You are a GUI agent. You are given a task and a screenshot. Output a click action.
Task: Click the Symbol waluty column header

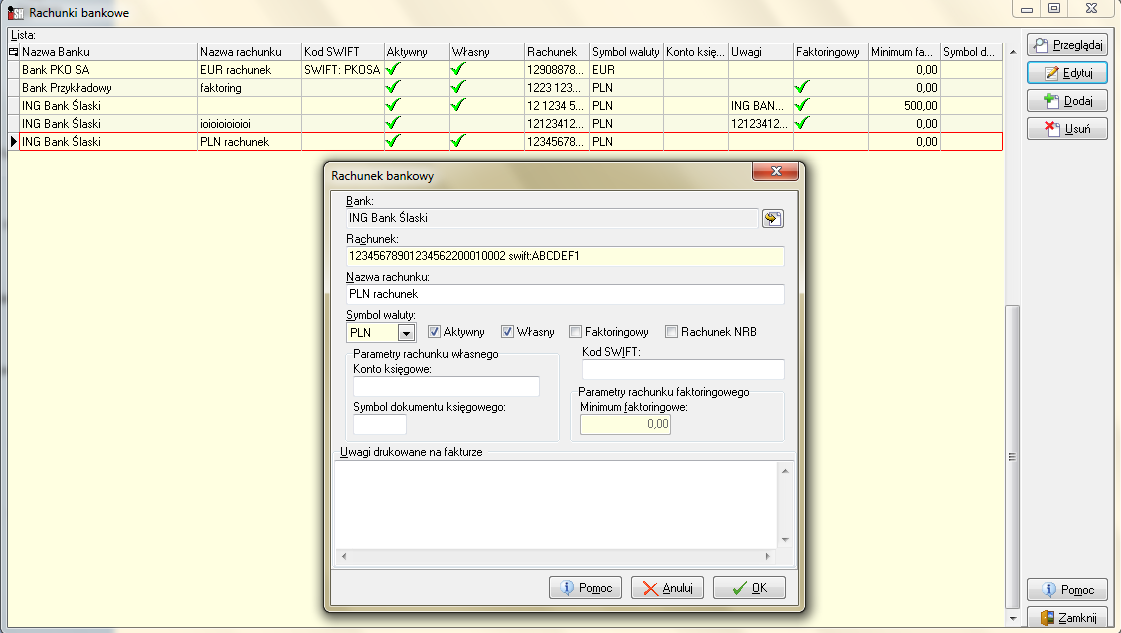(x=626, y=51)
